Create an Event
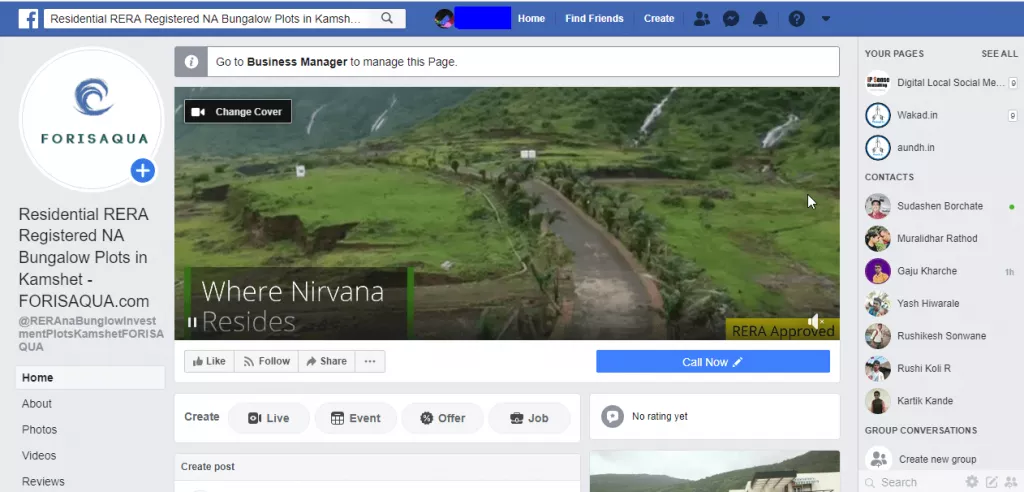The width and height of the screenshot is (1024, 492). (x=355, y=418)
